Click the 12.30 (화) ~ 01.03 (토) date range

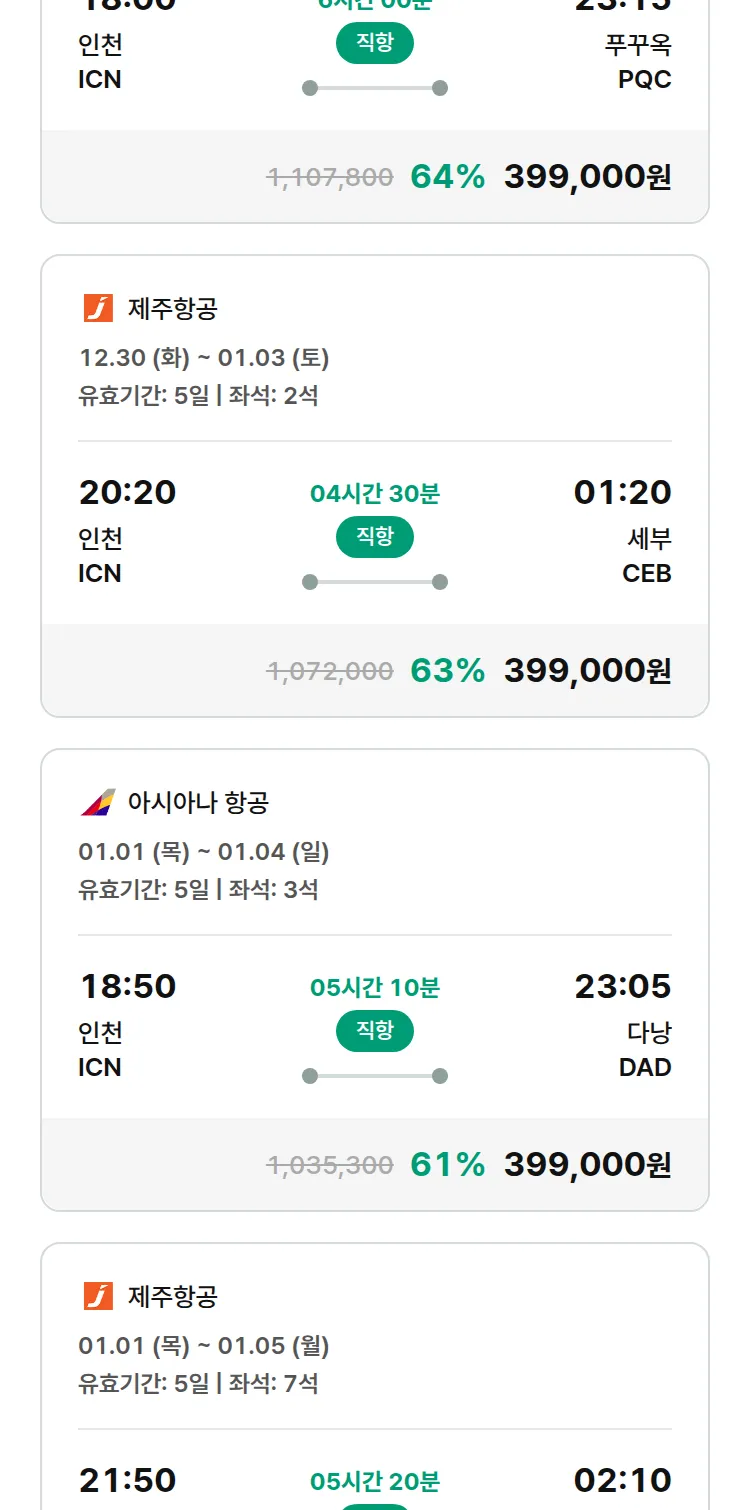(x=204, y=358)
